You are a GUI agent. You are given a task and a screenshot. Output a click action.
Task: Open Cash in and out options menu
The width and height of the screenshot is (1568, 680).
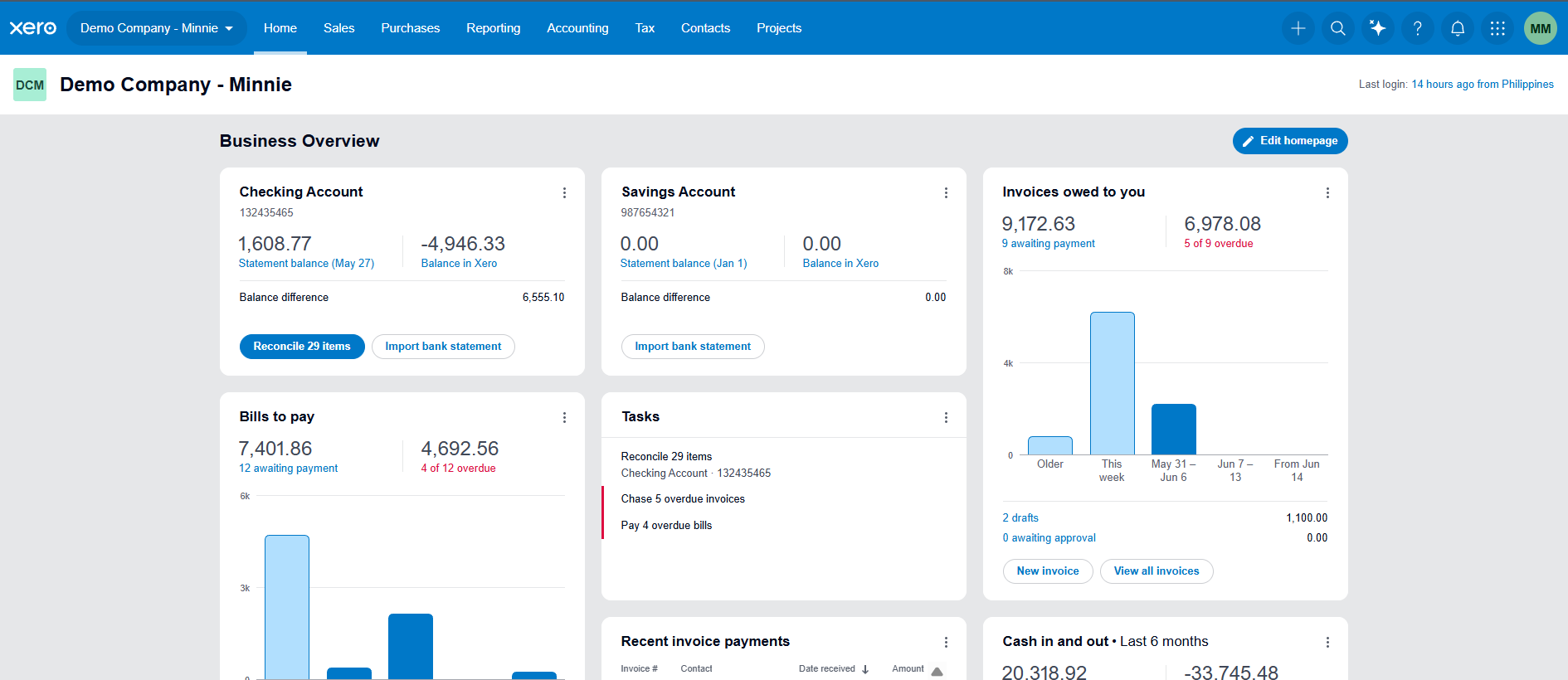[1327, 642]
